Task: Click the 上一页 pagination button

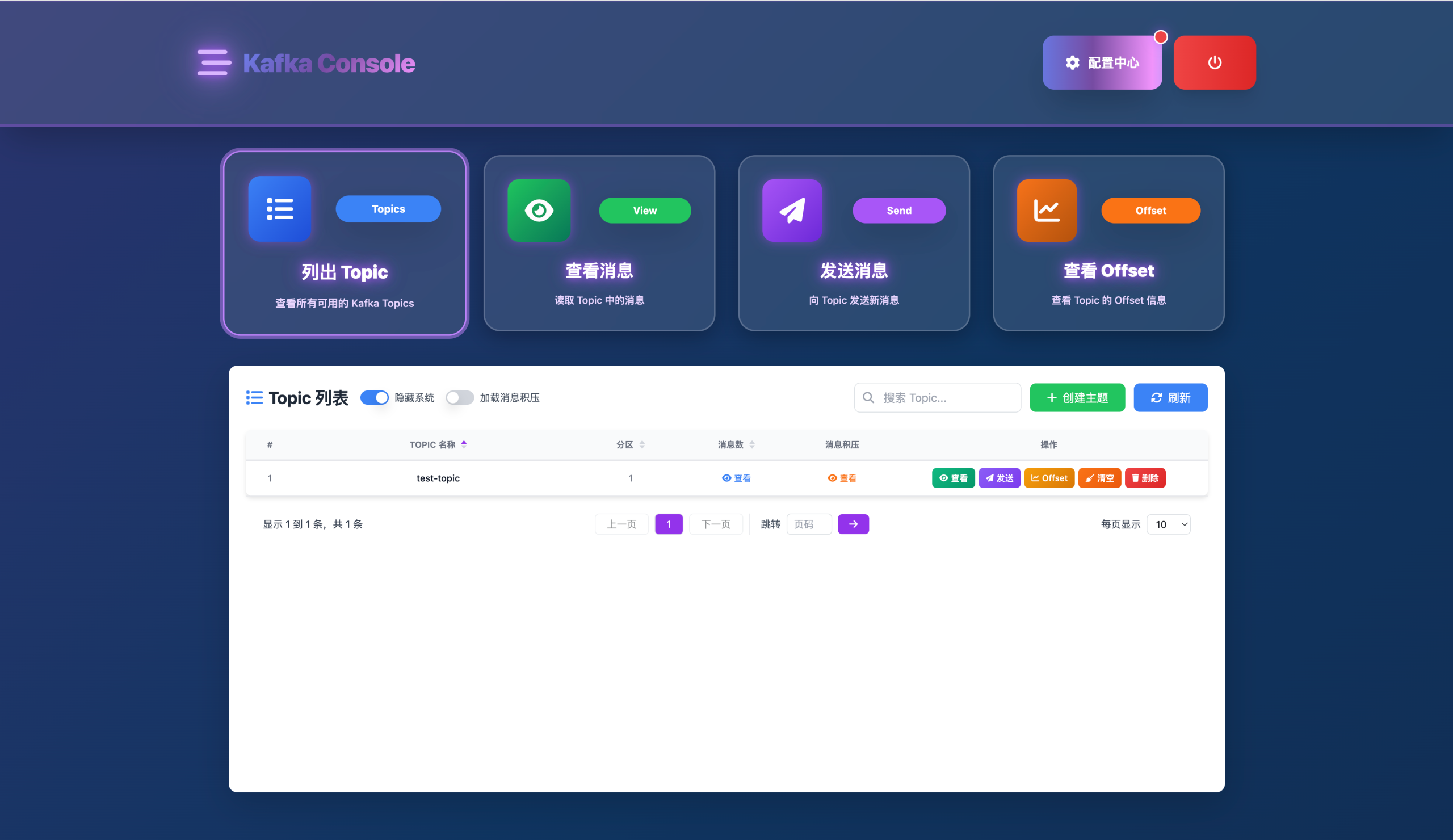Action: pyautogui.click(x=621, y=524)
